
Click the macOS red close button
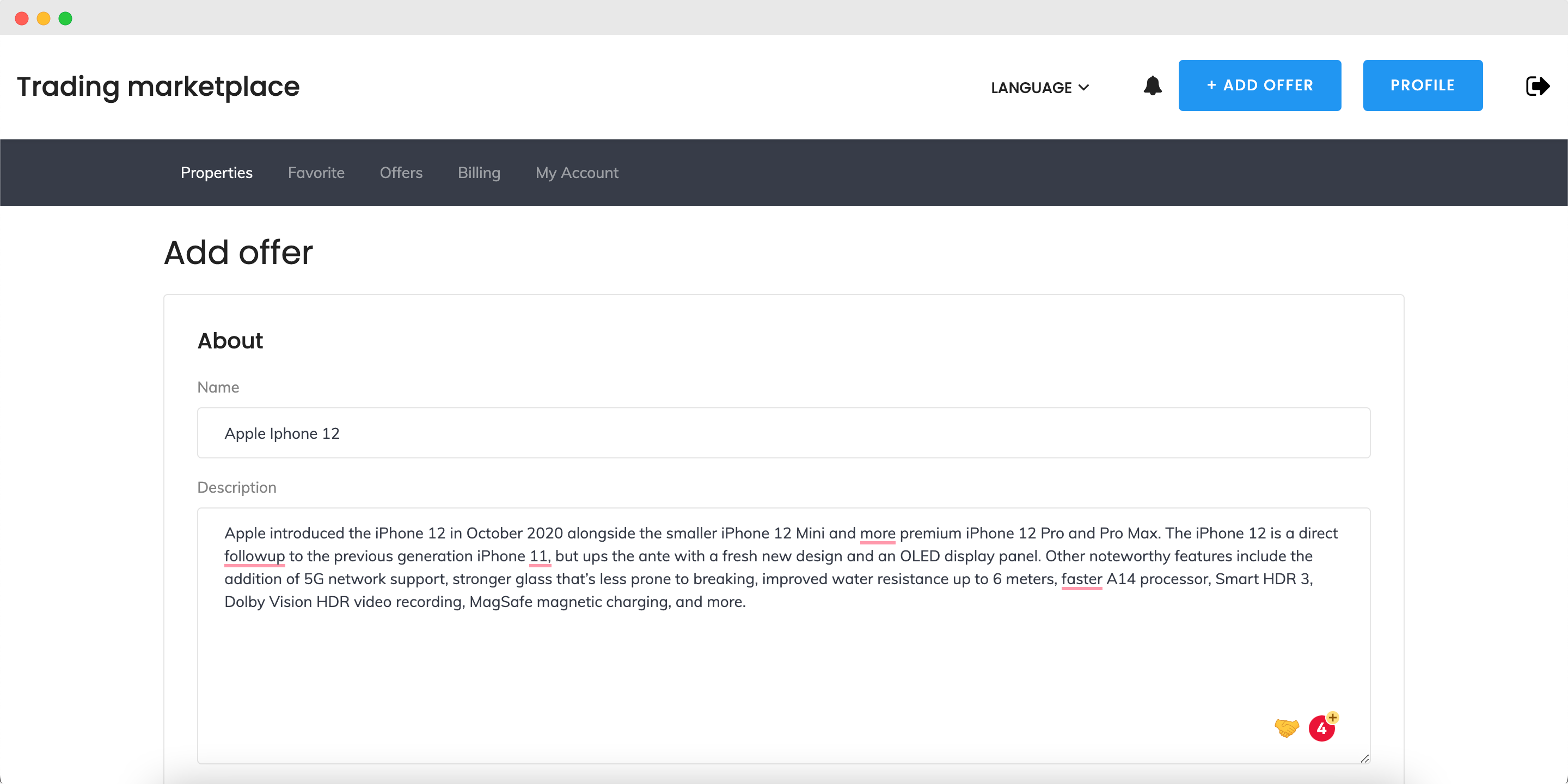[x=22, y=19]
